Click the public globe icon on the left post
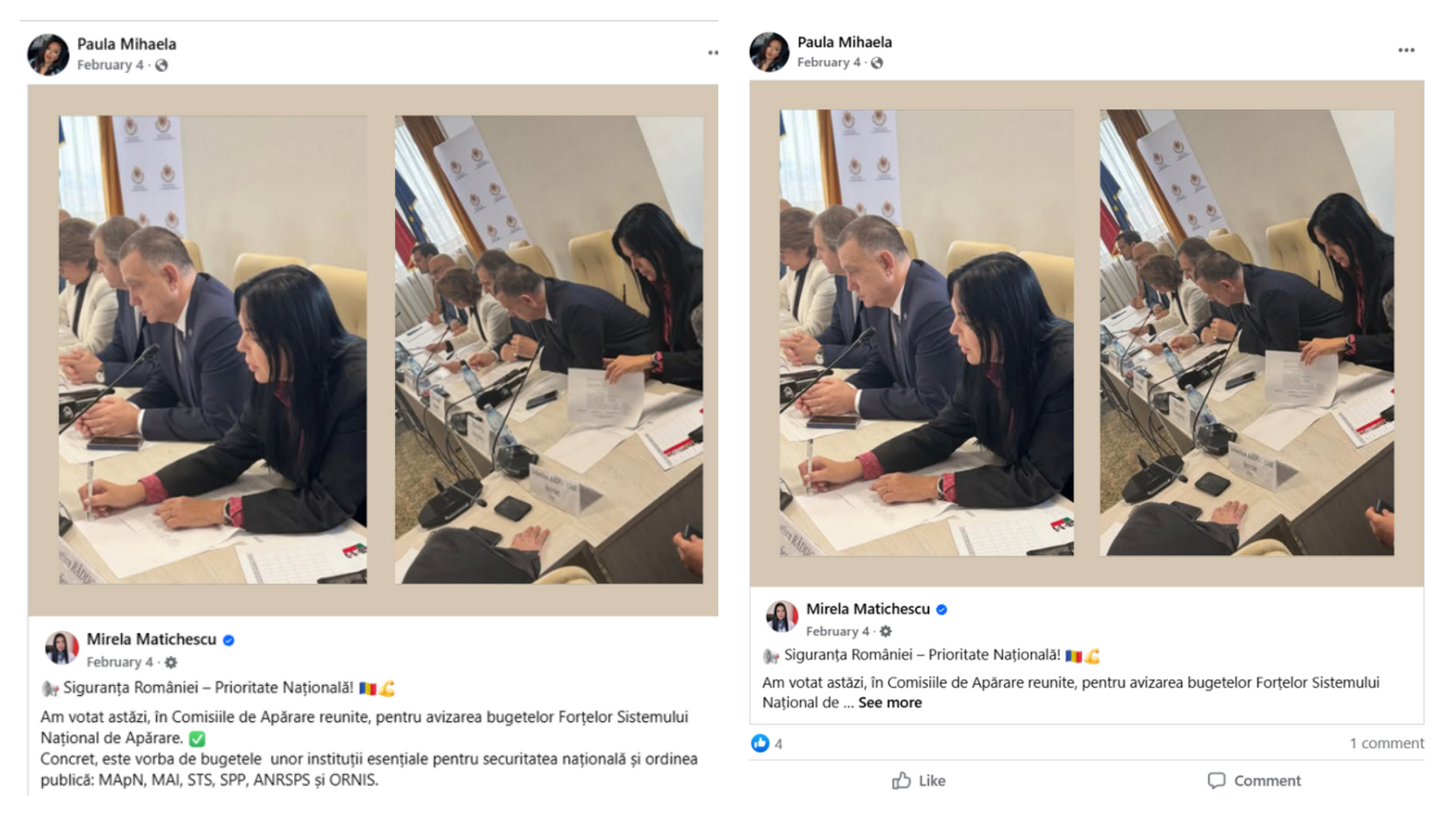 (162, 65)
